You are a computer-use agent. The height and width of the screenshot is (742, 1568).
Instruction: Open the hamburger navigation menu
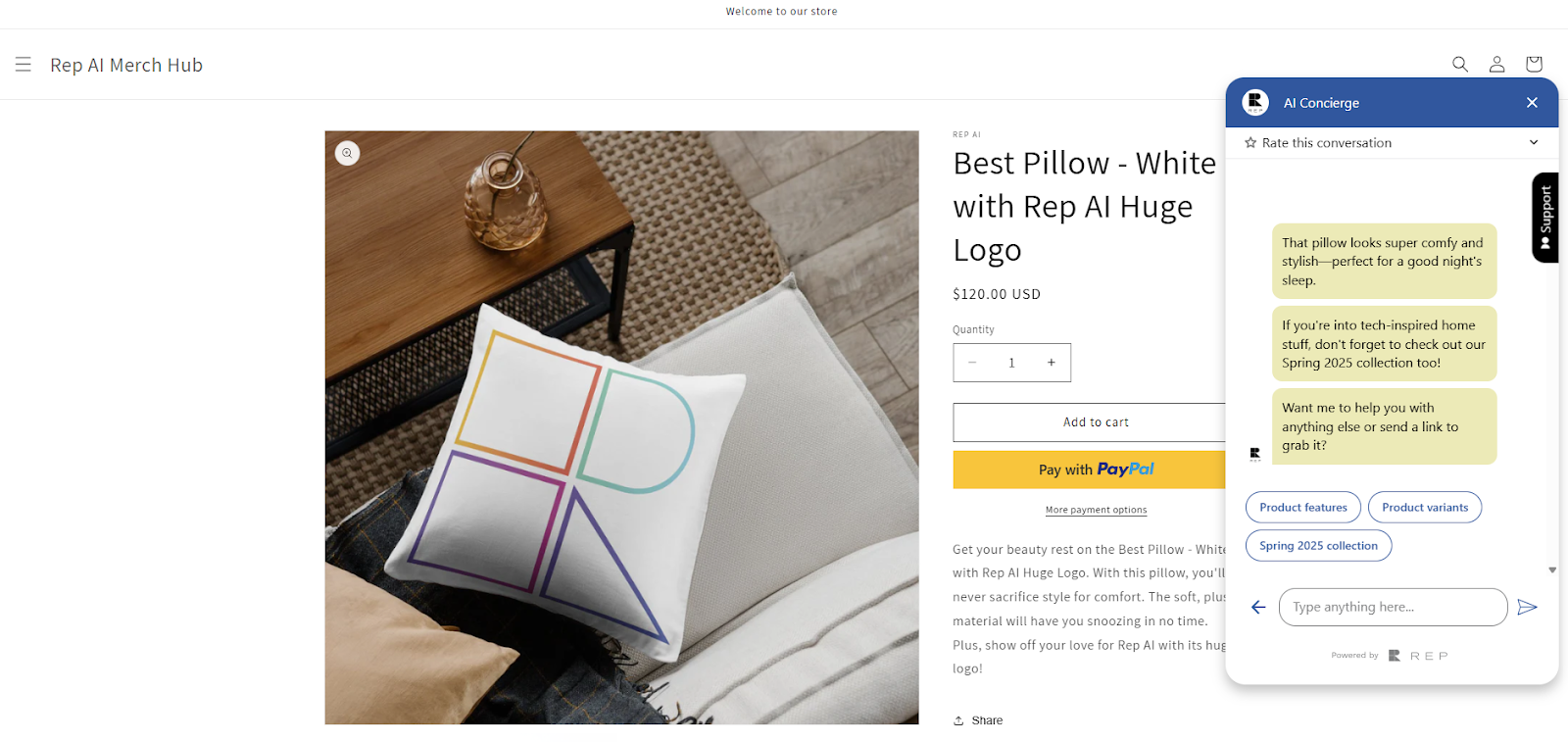pyautogui.click(x=24, y=65)
